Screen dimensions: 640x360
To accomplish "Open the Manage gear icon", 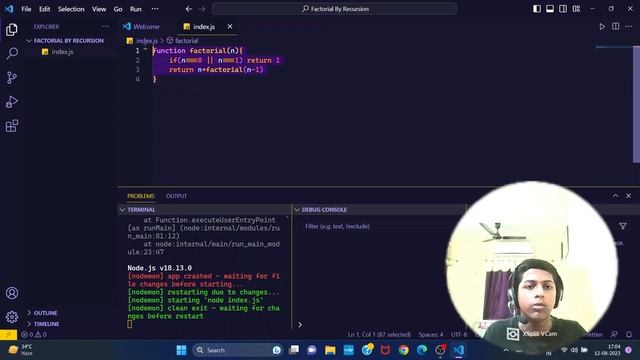I will 12,317.
